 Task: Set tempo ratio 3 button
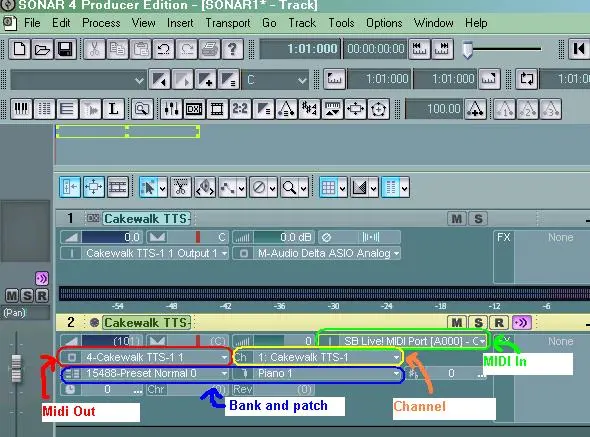(x=550, y=109)
